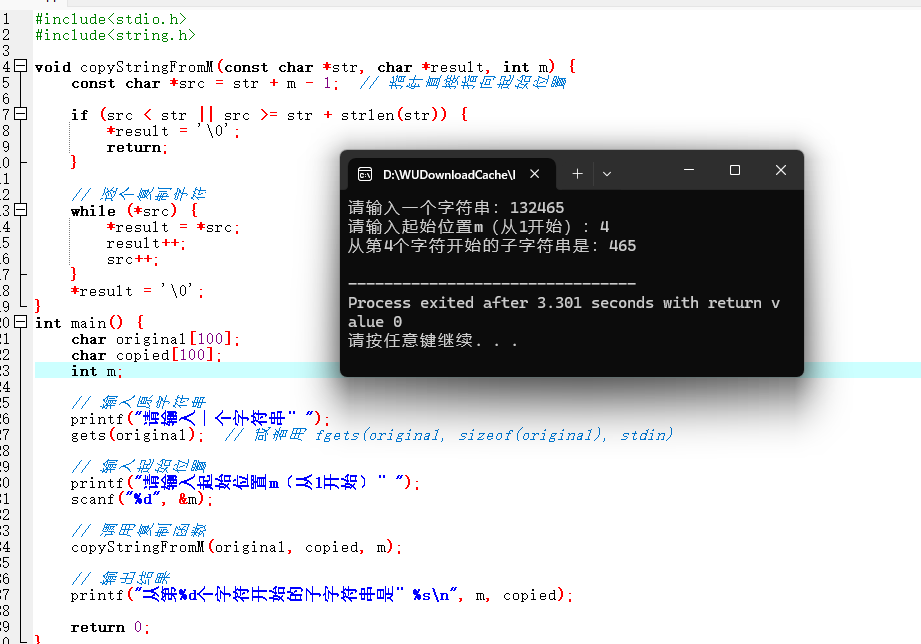
Task: Close the D:\WUDownloadCache console tab
Action: [535, 173]
